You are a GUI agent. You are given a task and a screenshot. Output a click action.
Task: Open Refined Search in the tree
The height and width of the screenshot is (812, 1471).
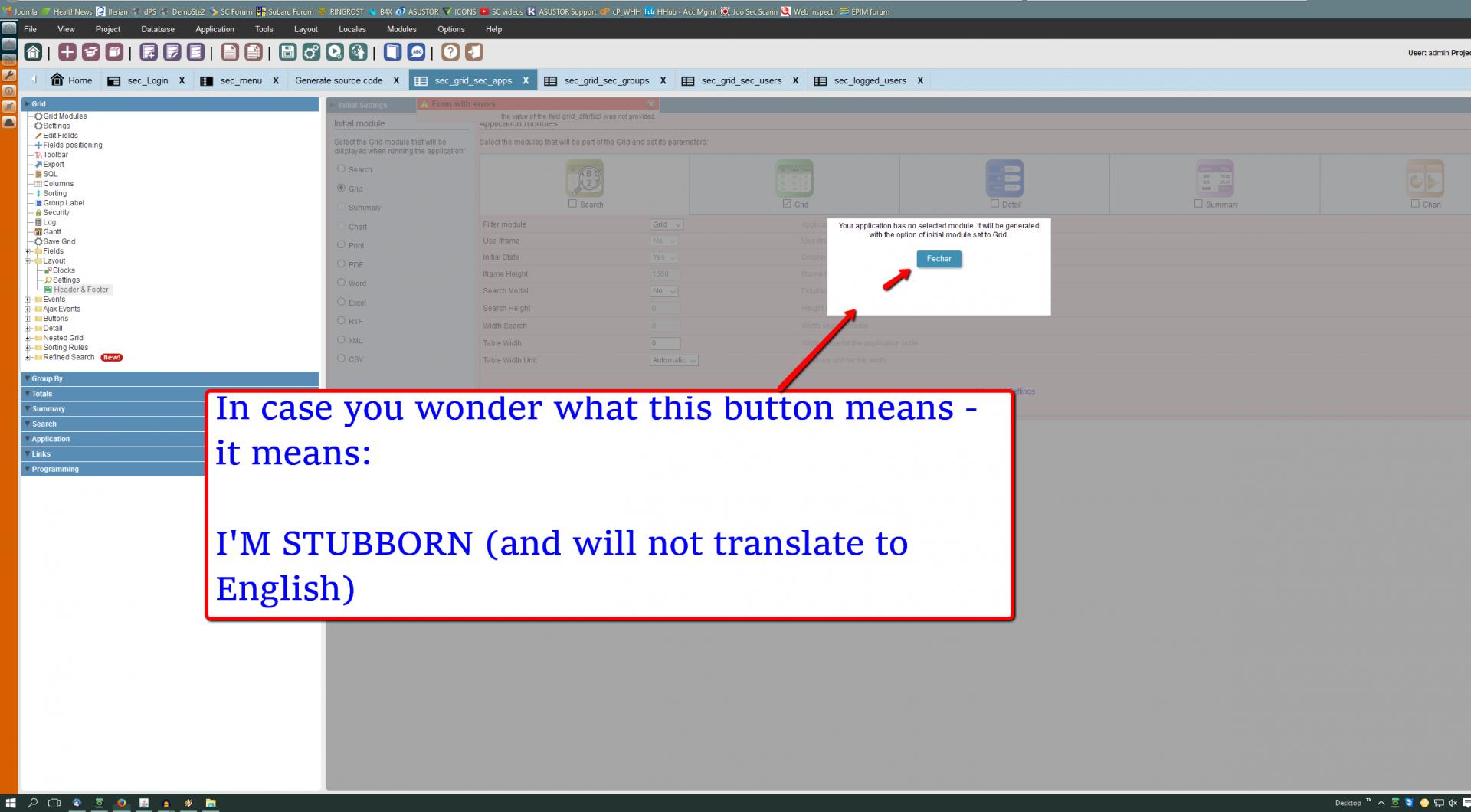tap(69, 357)
